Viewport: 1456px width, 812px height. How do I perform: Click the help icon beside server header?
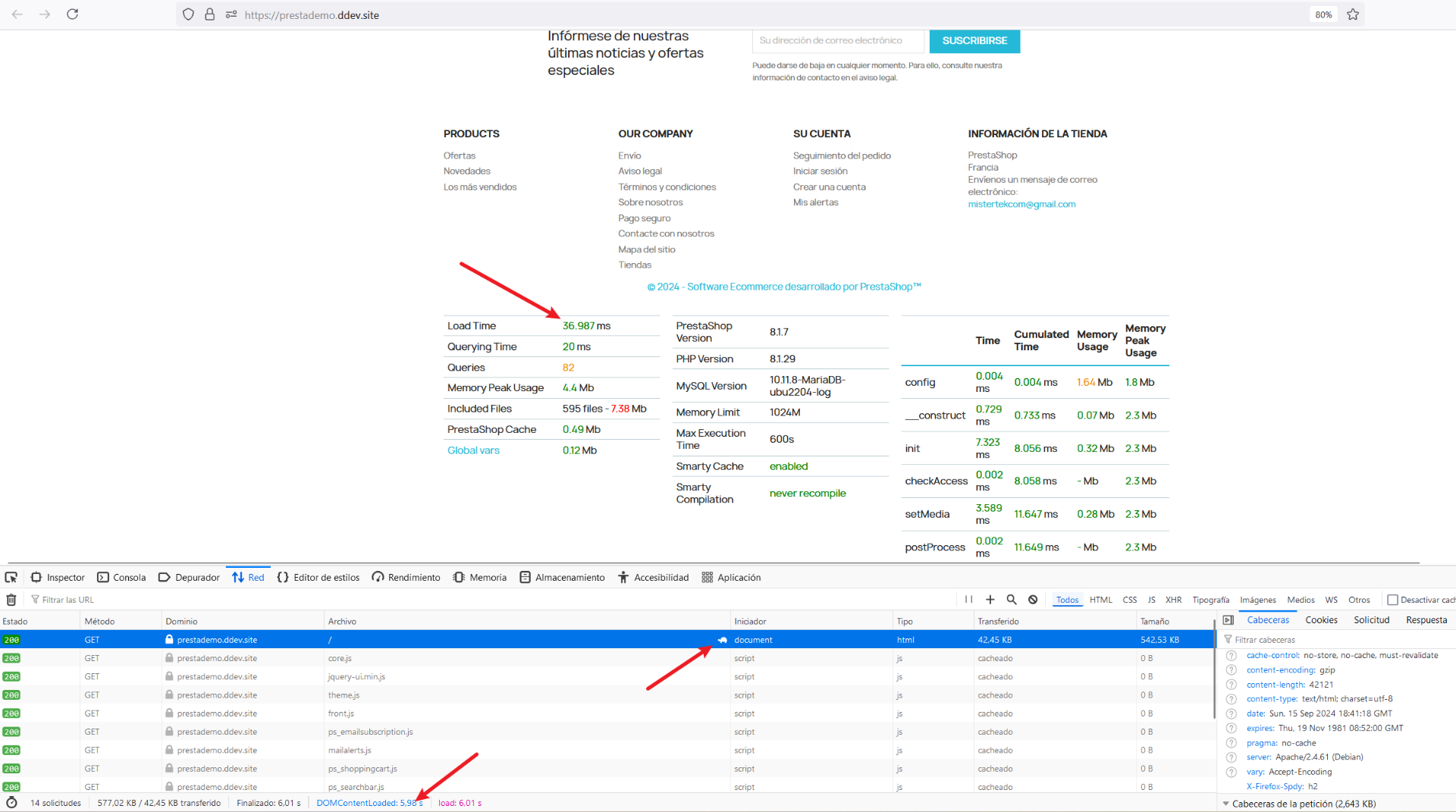1232,757
